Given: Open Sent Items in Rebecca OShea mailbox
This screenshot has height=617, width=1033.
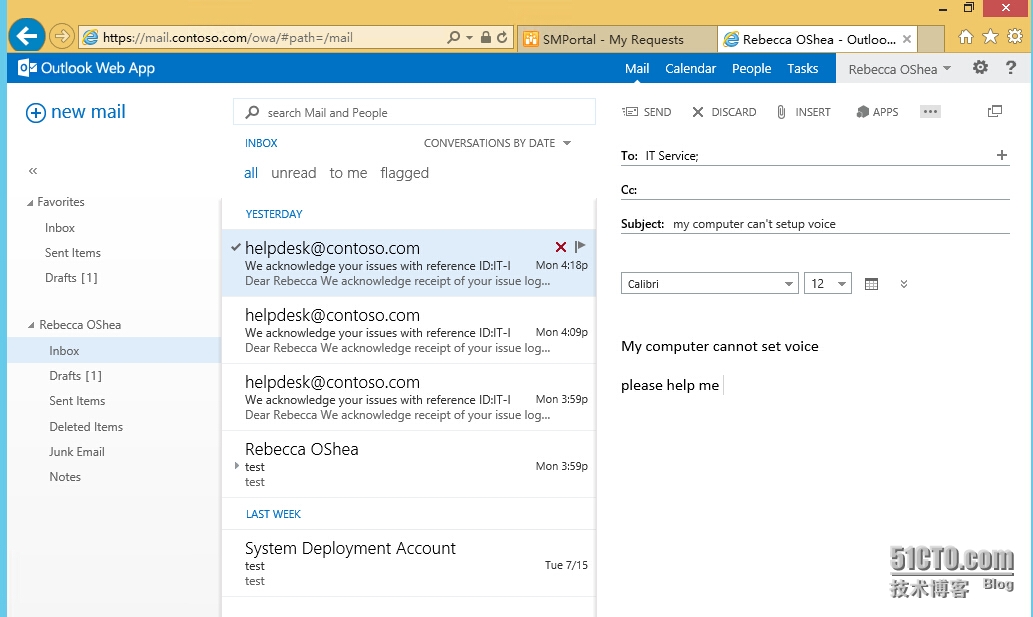Looking at the screenshot, I should [x=77, y=401].
